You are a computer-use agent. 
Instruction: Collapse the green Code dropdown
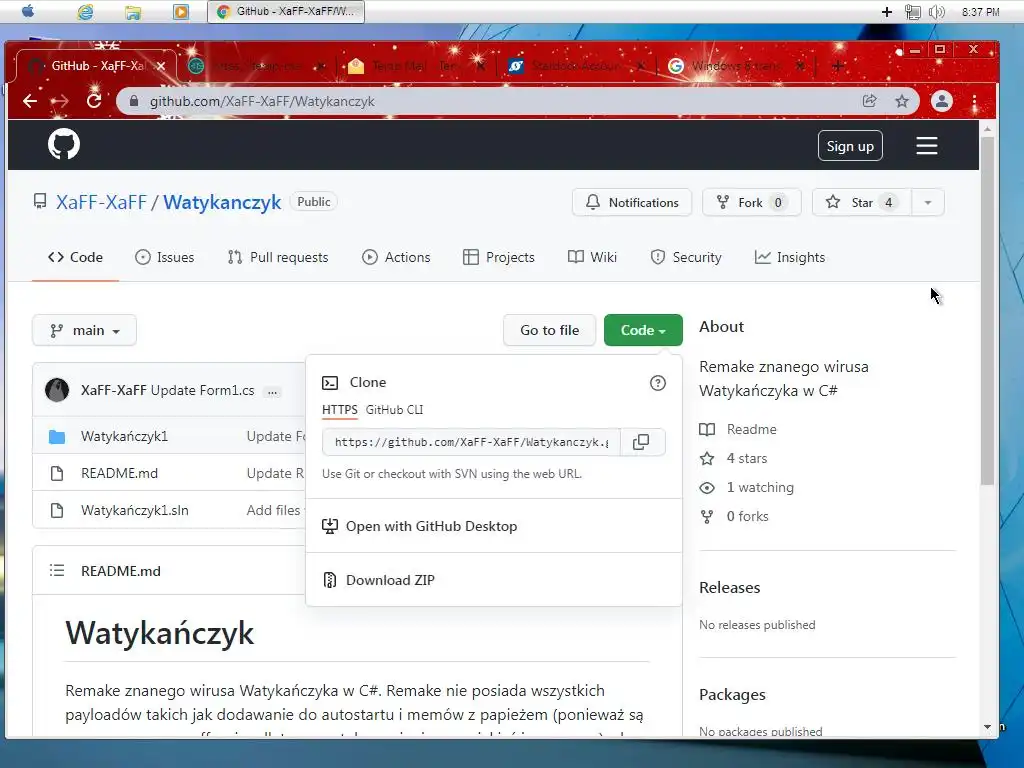(643, 330)
